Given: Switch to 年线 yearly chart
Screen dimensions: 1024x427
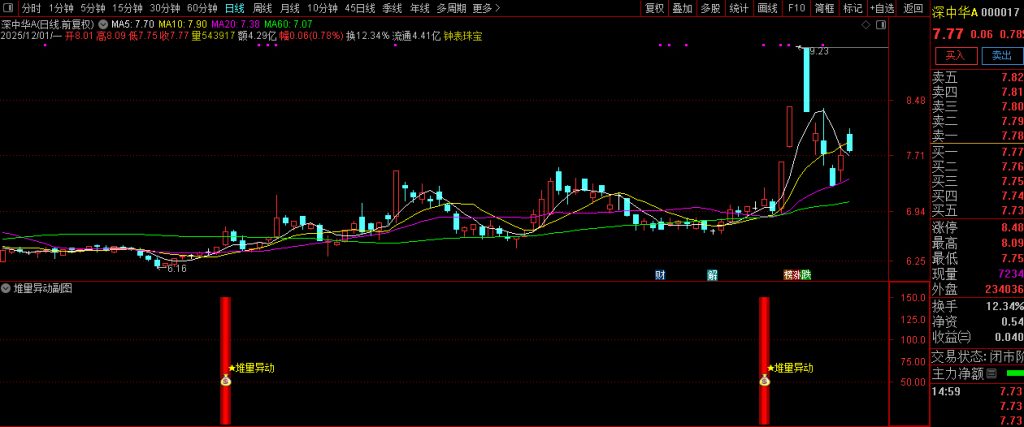Looking at the screenshot, I should click(x=420, y=8).
